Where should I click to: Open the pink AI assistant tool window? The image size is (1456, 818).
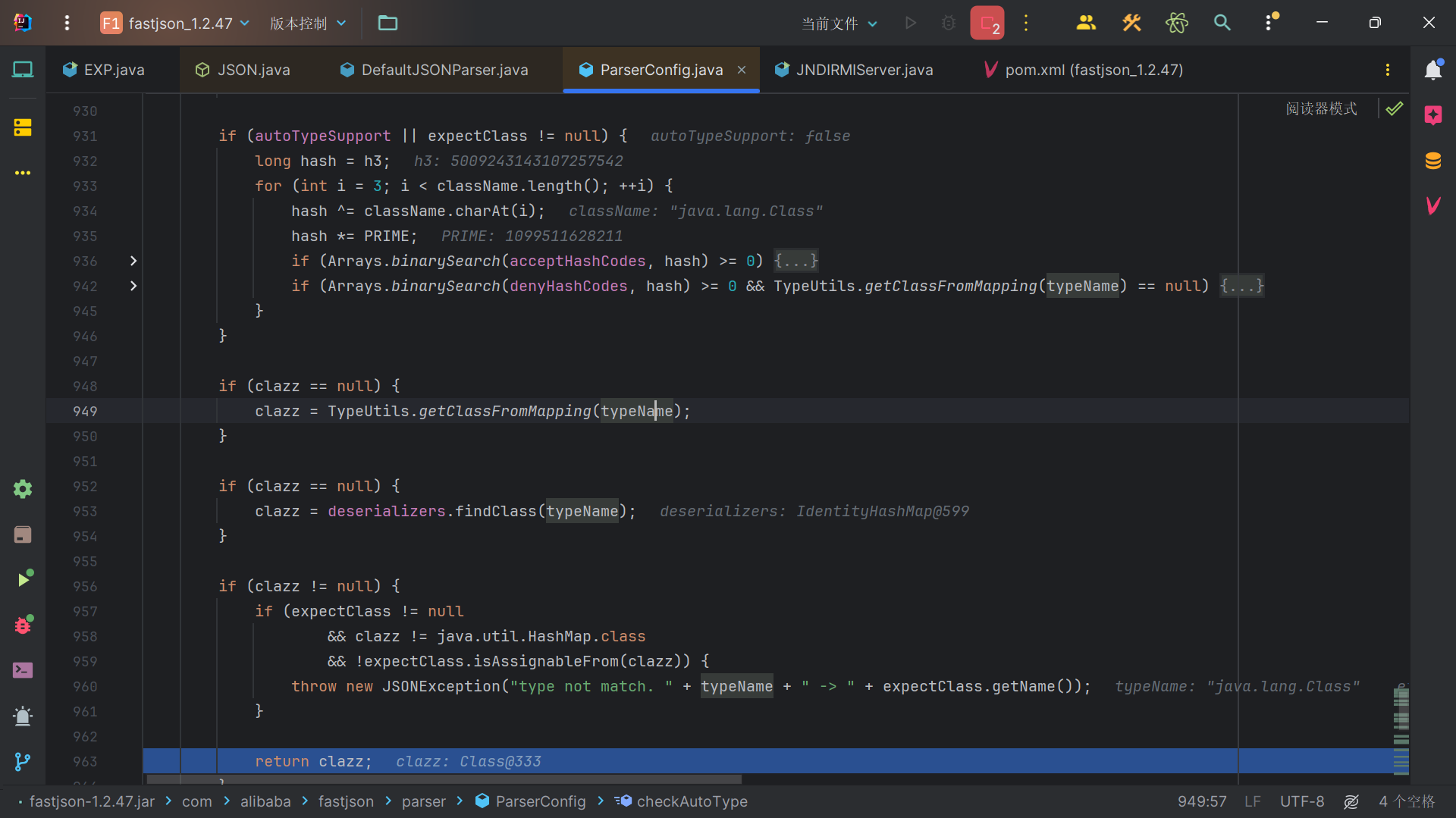pyautogui.click(x=1433, y=115)
